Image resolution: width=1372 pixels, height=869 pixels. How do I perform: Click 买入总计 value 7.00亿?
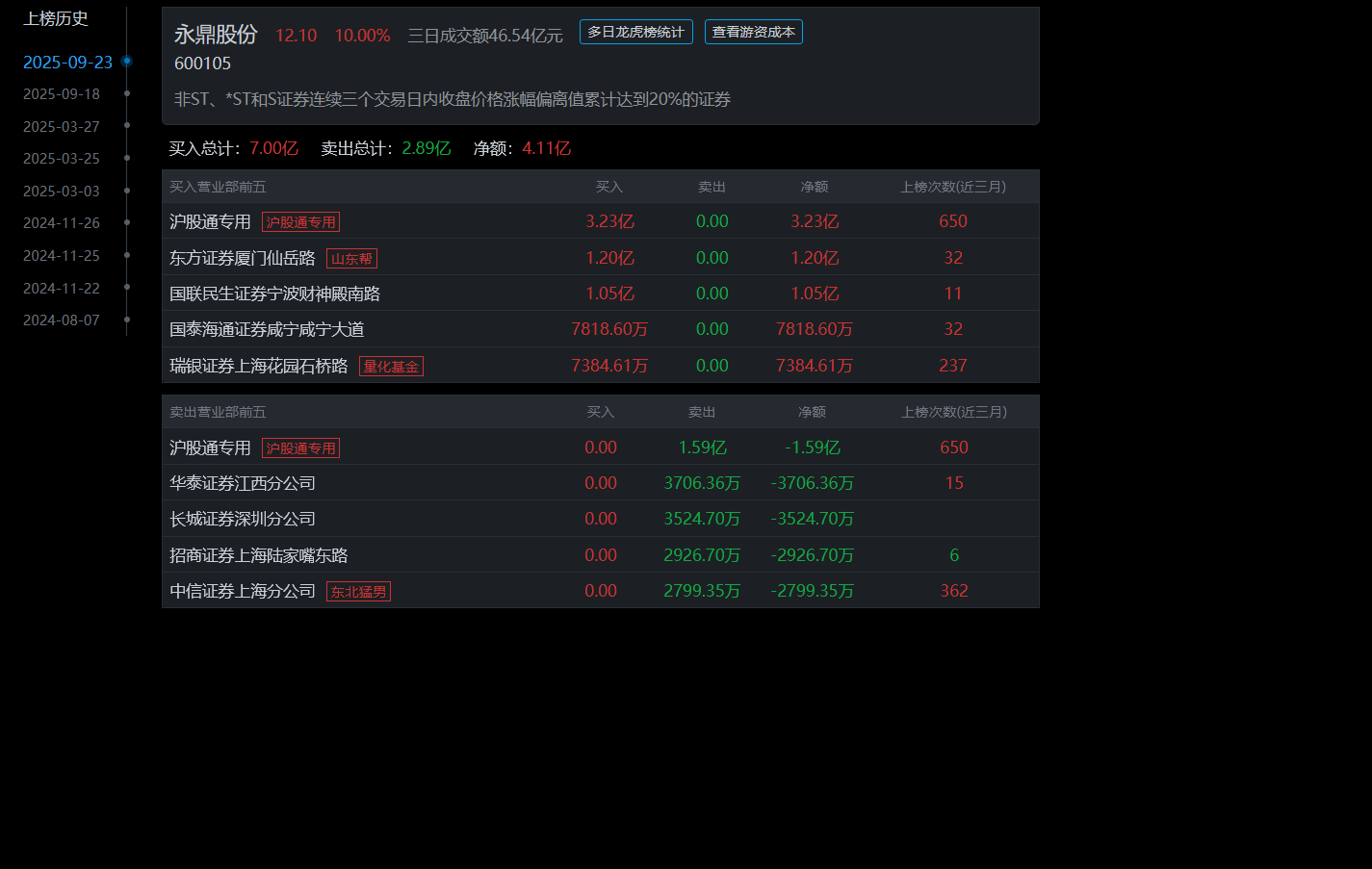click(x=274, y=148)
